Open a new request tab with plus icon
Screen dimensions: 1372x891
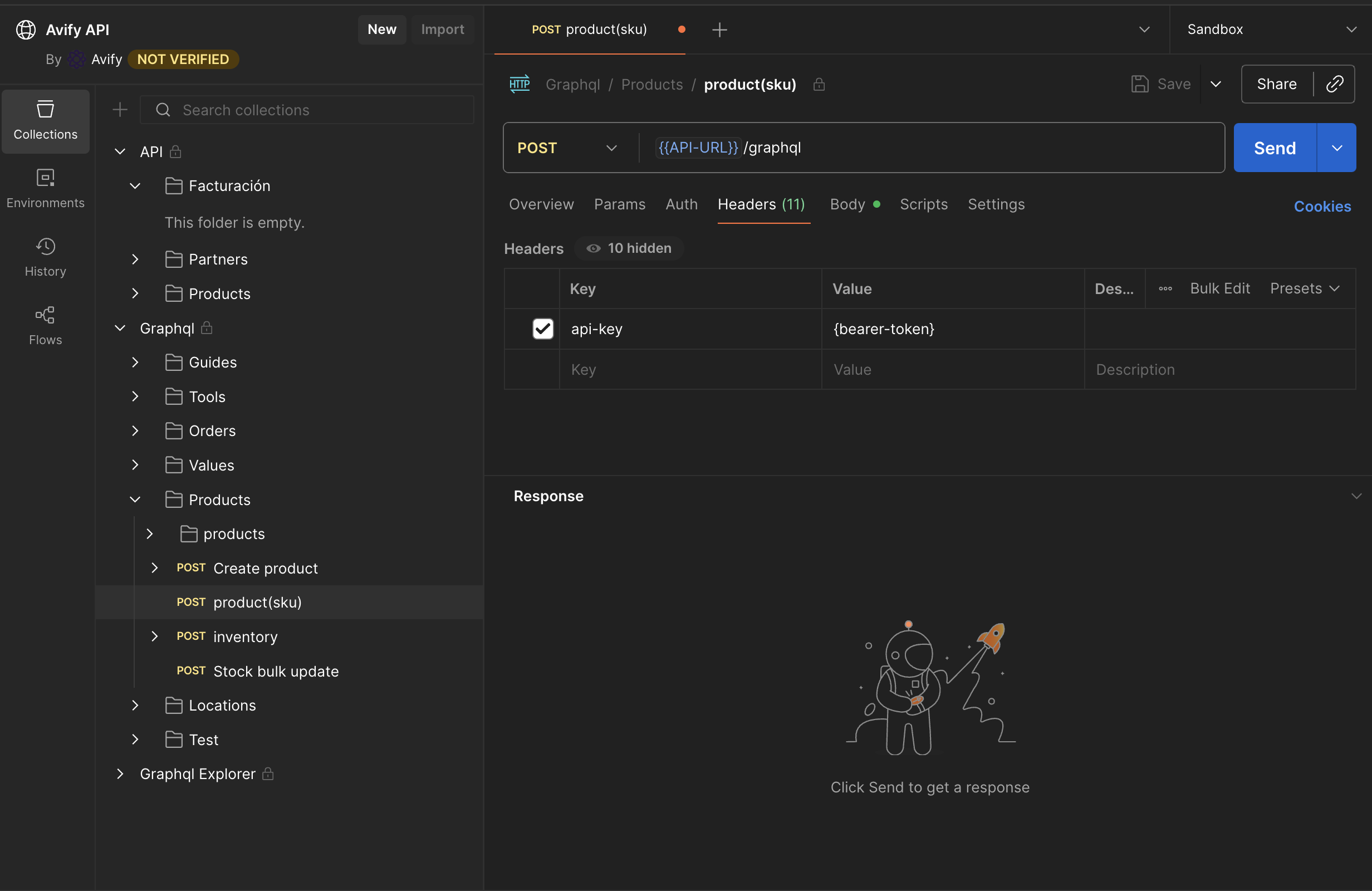(719, 30)
